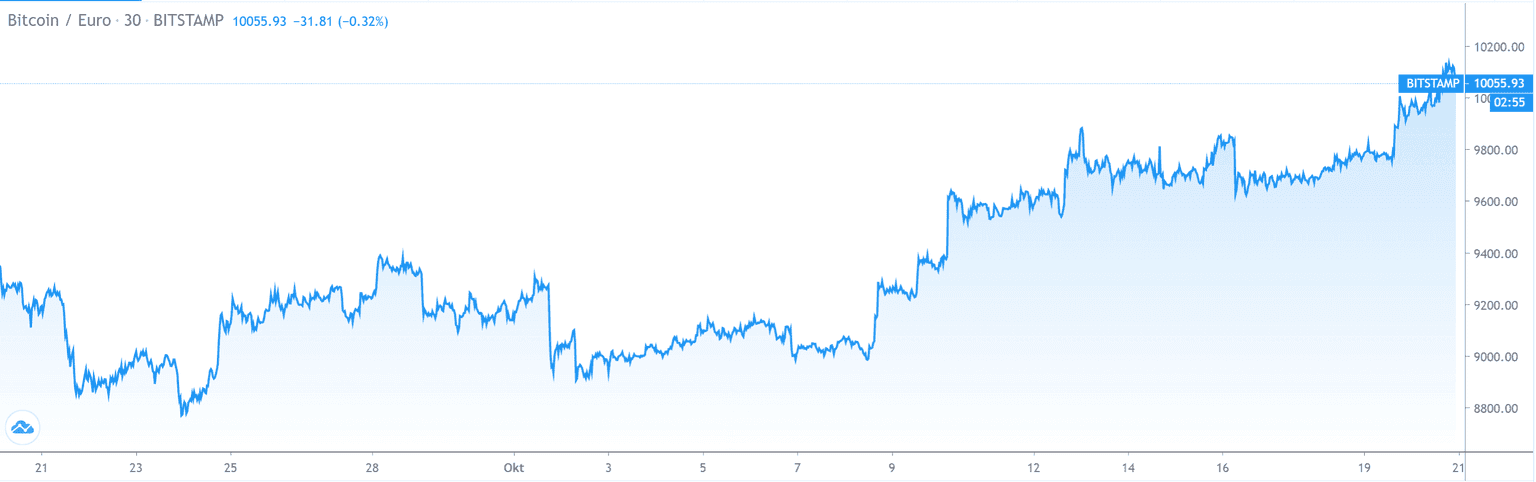
Task: Click the 12 date marker on time axis
Action: pos(1034,467)
